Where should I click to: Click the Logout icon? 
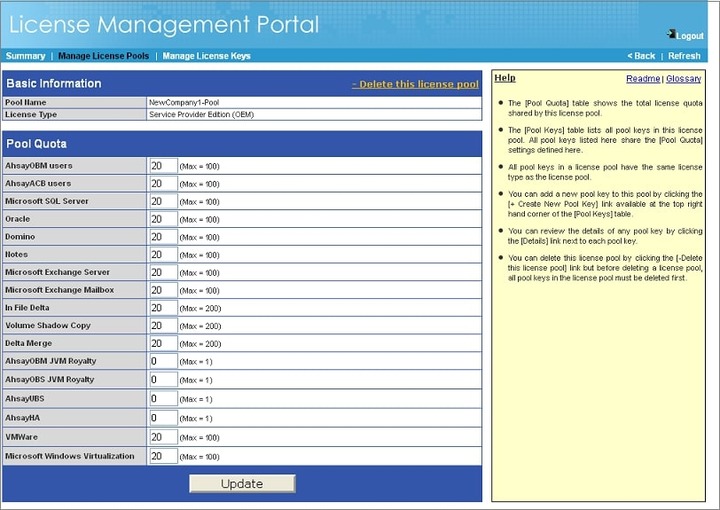tap(671, 34)
